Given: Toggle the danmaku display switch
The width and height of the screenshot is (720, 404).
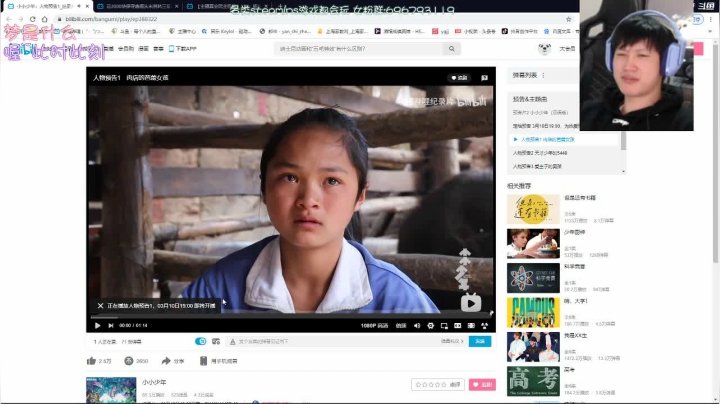Looking at the screenshot, I should (200, 341).
